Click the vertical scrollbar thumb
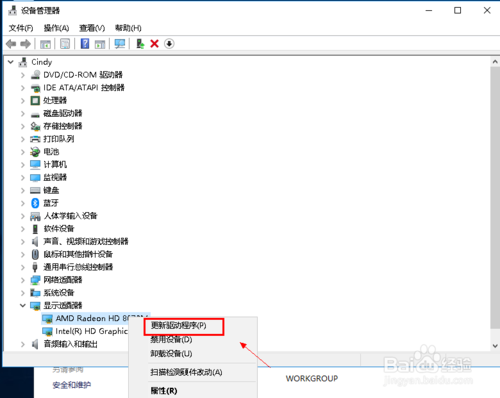Image resolution: width=500 pixels, height=398 pixels. tap(495, 197)
